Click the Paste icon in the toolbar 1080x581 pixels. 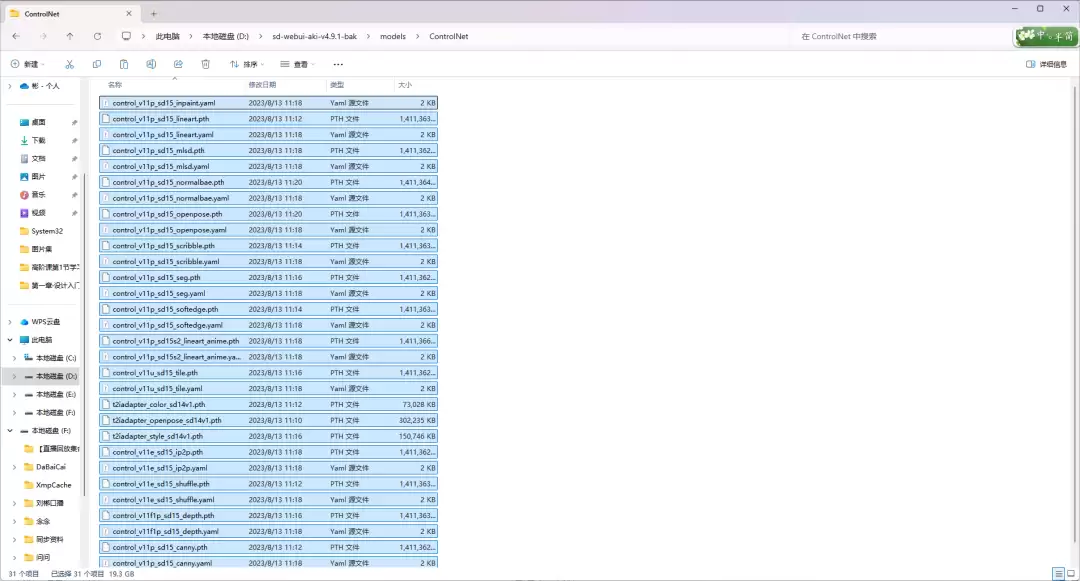(x=124, y=64)
